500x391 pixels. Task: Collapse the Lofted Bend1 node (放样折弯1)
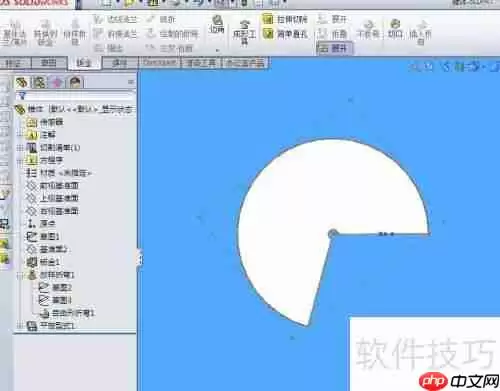click(x=20, y=275)
